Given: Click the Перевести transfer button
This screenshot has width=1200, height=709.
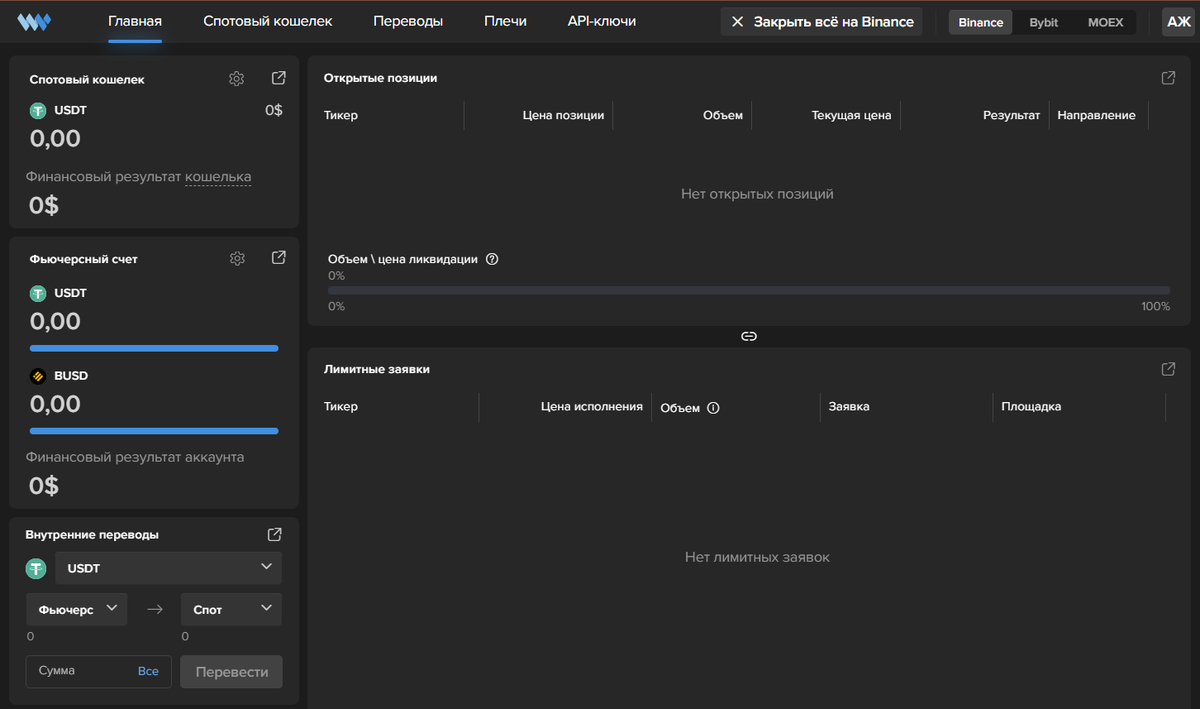Looking at the screenshot, I should pyautogui.click(x=231, y=672).
